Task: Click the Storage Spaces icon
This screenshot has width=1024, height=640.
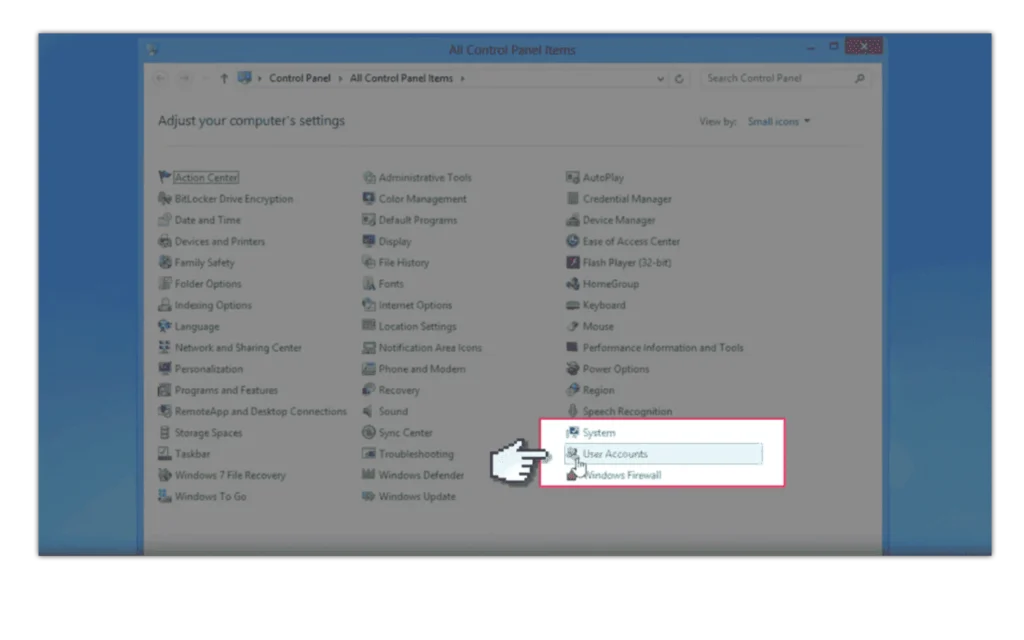Action: (165, 432)
